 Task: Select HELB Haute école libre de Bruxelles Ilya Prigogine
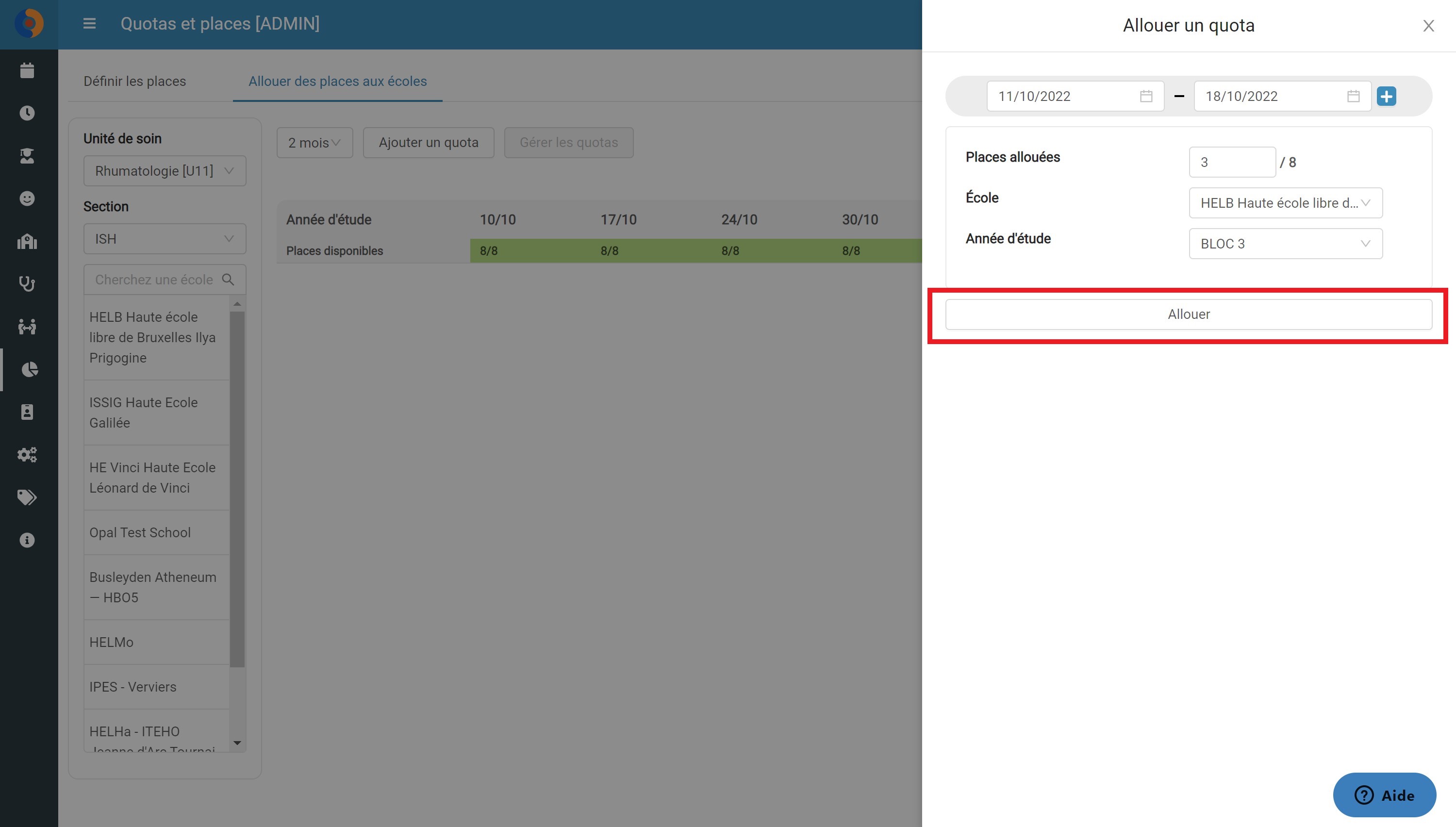tap(157, 337)
